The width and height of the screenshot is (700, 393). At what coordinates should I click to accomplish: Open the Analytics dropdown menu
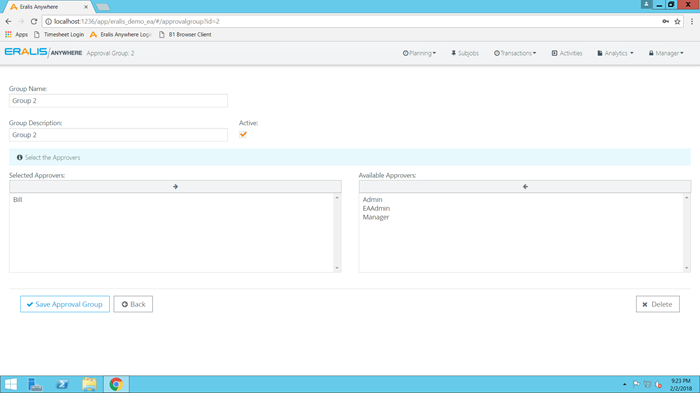615,53
